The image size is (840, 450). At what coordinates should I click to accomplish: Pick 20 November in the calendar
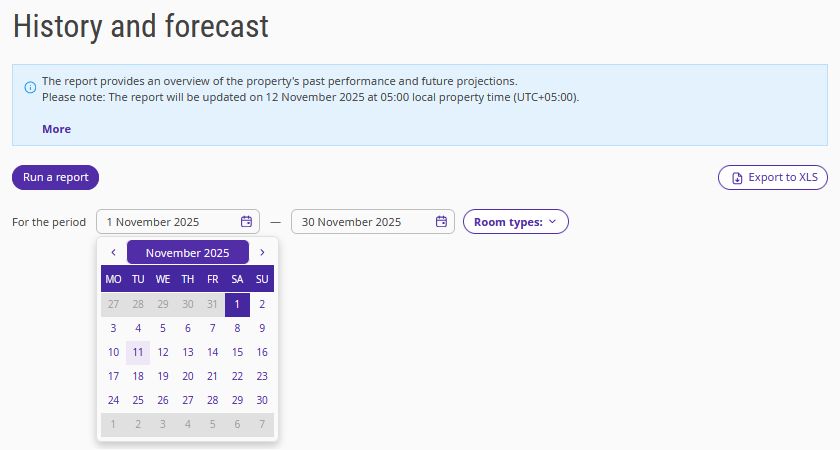tap(188, 377)
